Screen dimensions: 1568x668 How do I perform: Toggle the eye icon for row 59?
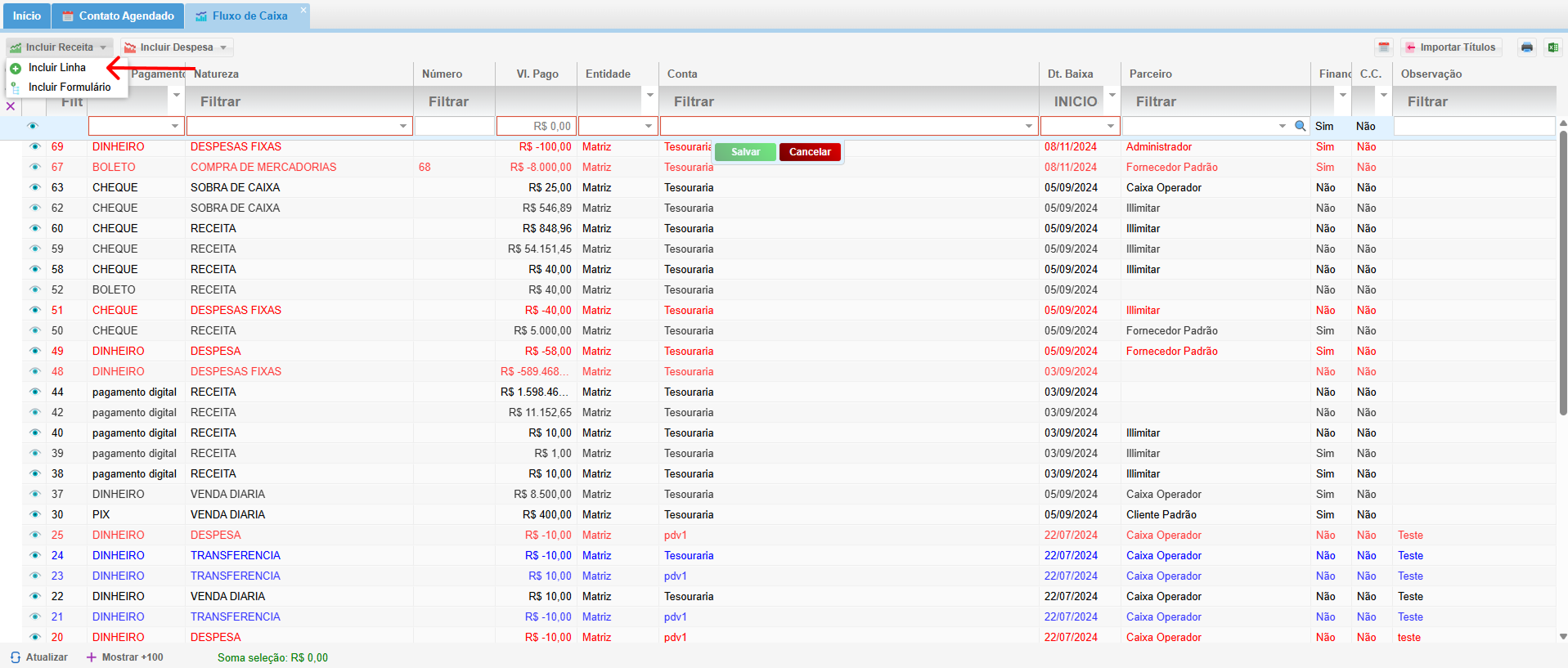[34, 249]
